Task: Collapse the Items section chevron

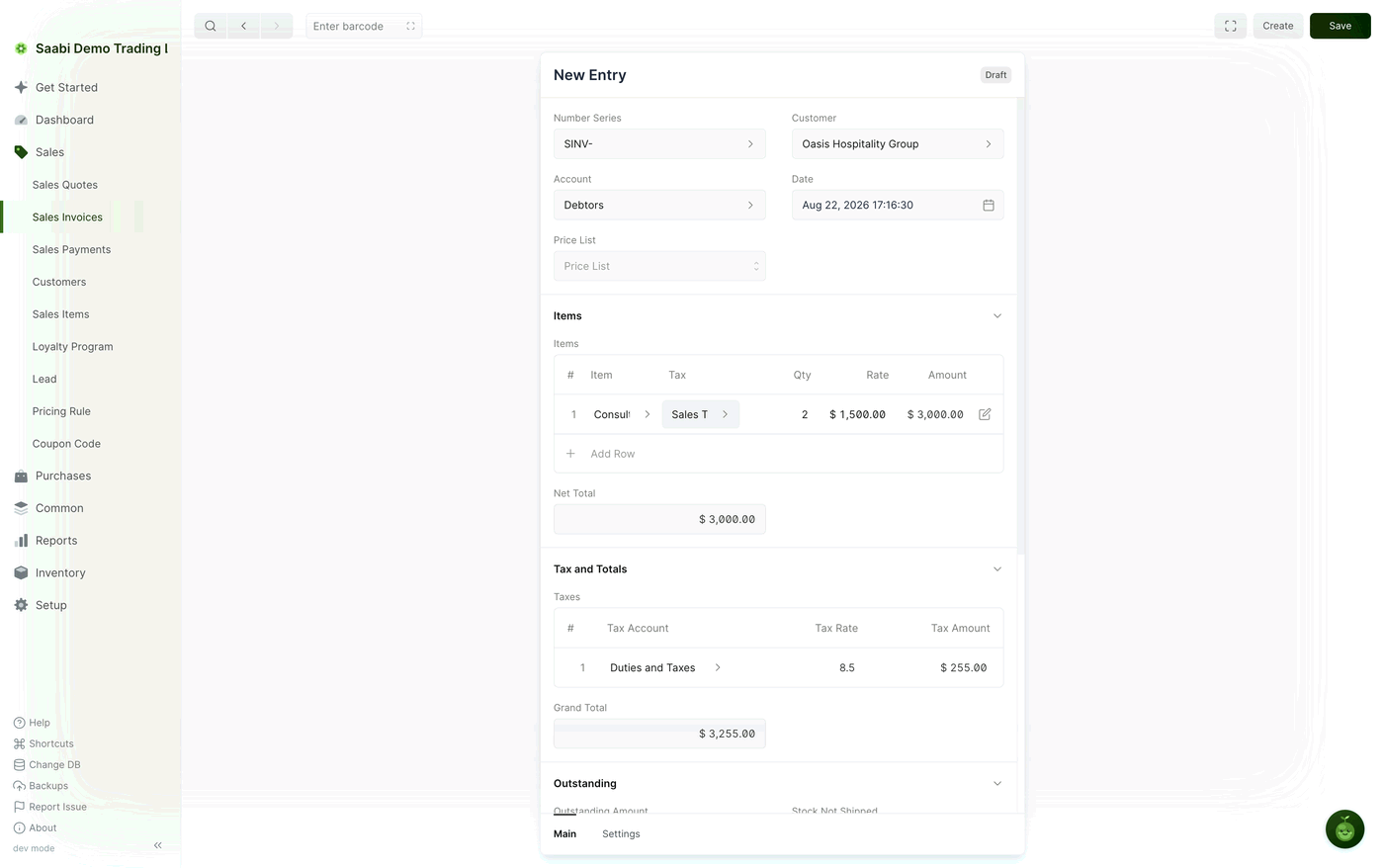Action: (x=996, y=316)
